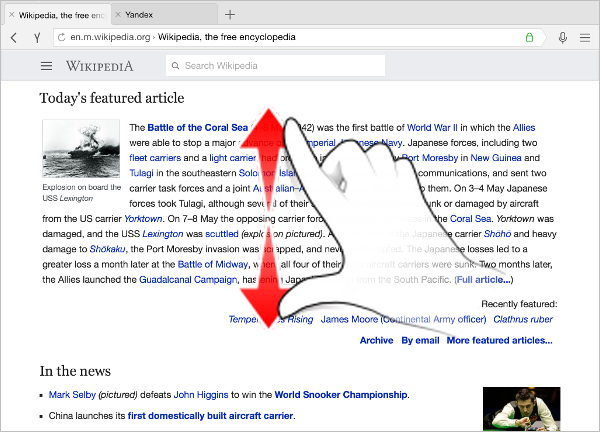Activate voice search microphone icon
This screenshot has width=600, height=432.
pyautogui.click(x=562, y=37)
